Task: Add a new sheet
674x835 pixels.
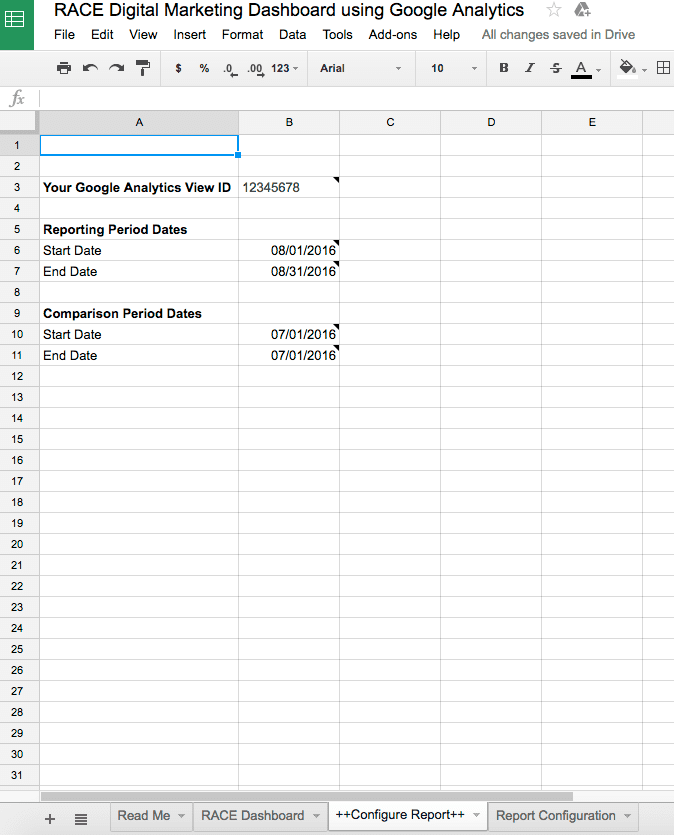Action: [50, 819]
